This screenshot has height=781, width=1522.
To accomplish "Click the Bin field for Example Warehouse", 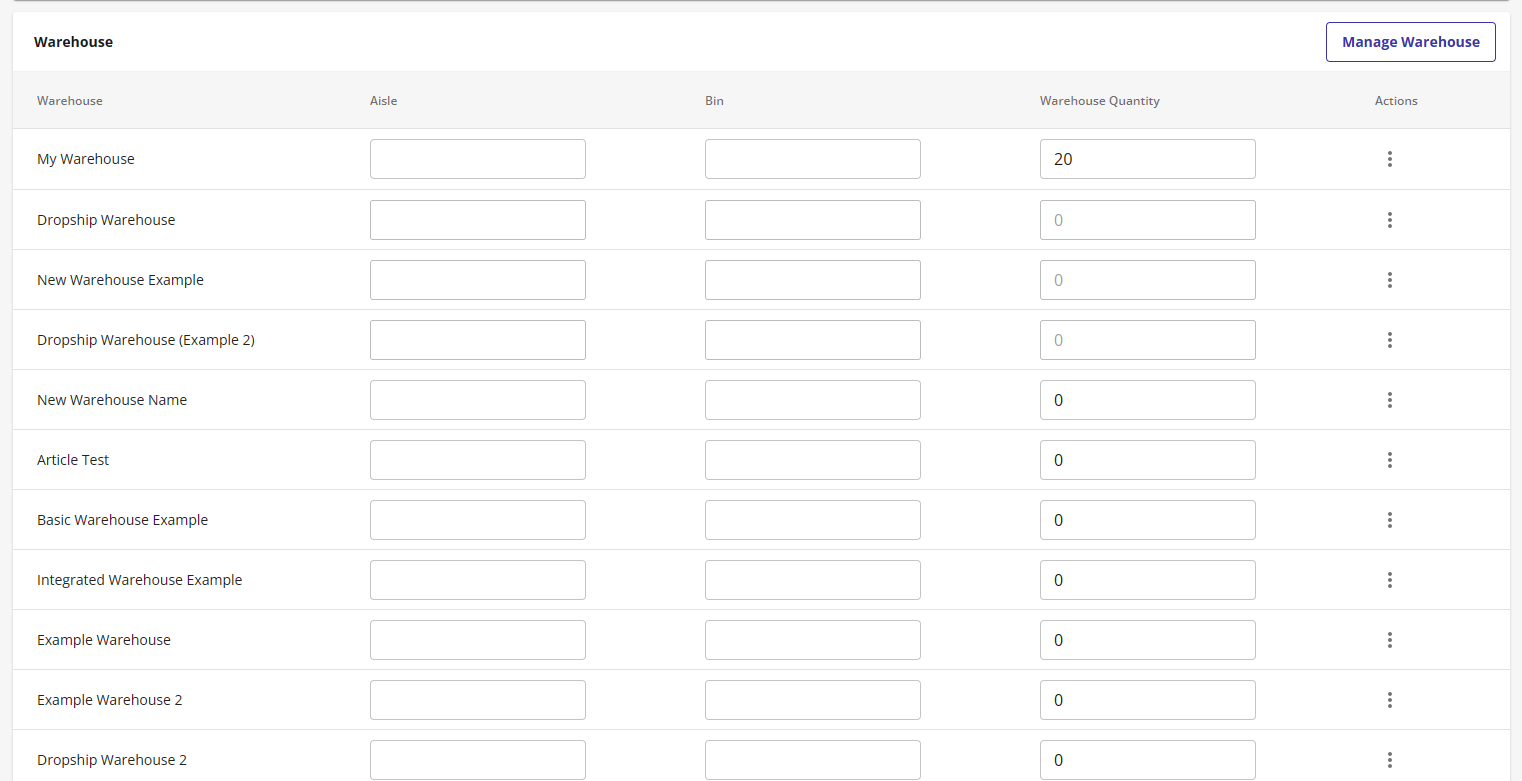I will (x=812, y=639).
